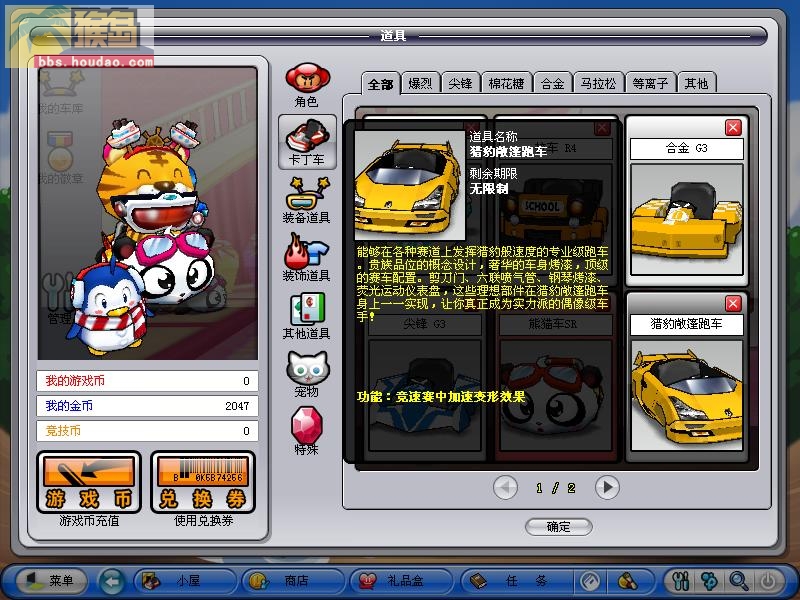The height and width of the screenshot is (600, 800).
Task: Open the 宠物 pet category
Action: click(x=307, y=374)
